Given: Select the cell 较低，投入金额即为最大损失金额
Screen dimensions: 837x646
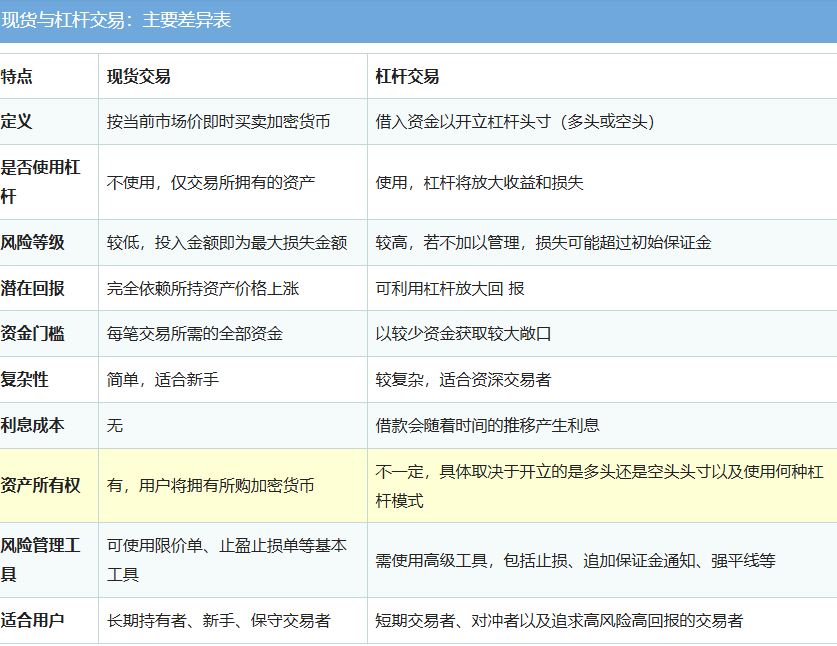Looking at the screenshot, I should click(x=227, y=242).
